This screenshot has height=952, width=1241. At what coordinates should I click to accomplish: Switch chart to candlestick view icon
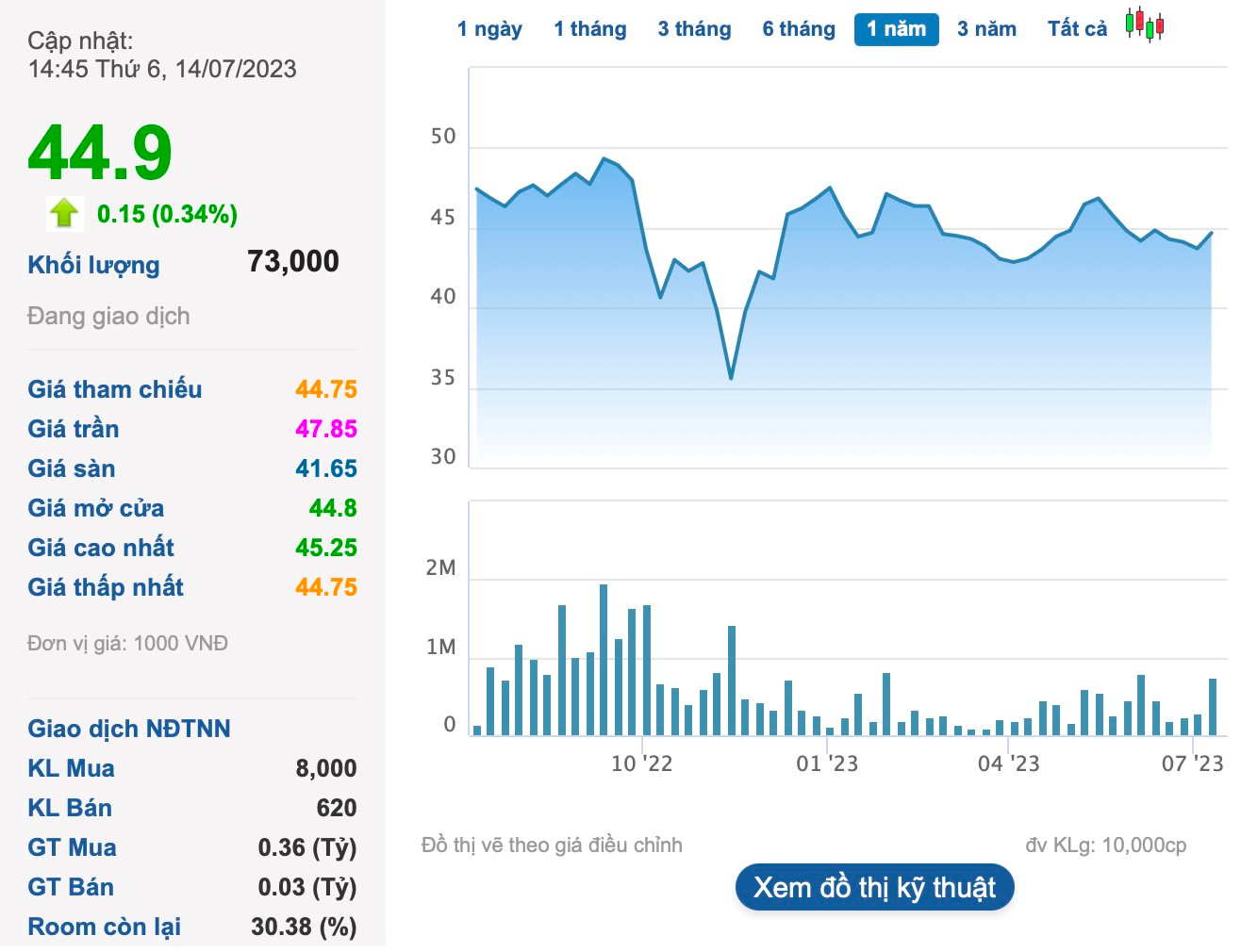coord(1144,25)
